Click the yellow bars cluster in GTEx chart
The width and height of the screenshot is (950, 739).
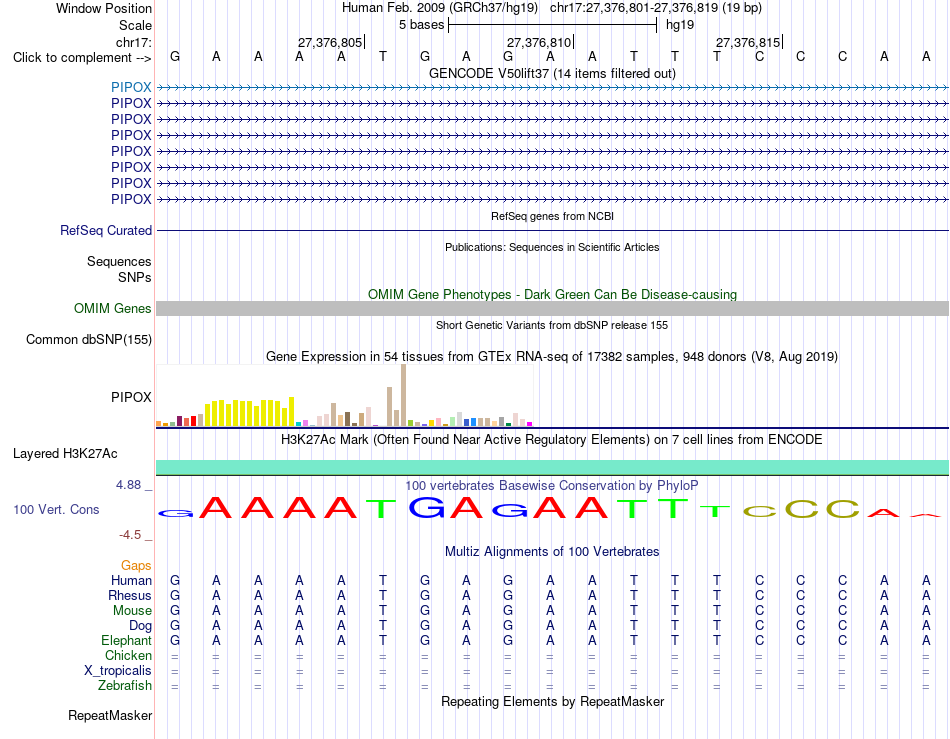click(x=250, y=412)
